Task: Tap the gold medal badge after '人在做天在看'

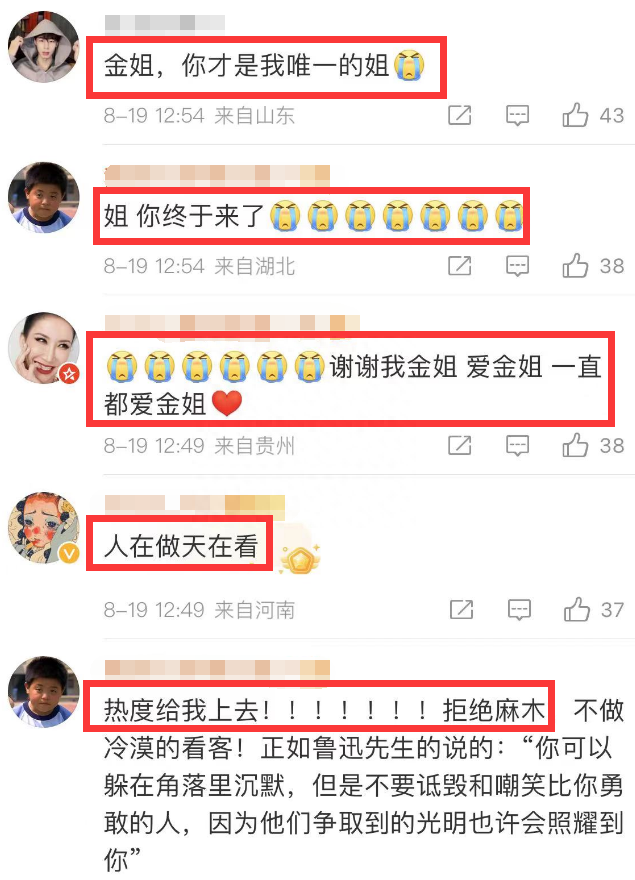Action: pyautogui.click(x=301, y=557)
